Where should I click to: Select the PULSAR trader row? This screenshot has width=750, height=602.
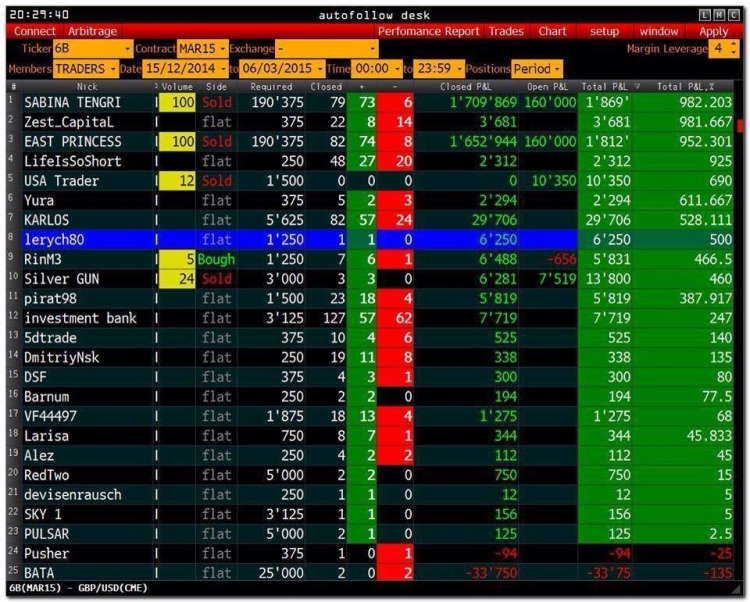point(370,534)
